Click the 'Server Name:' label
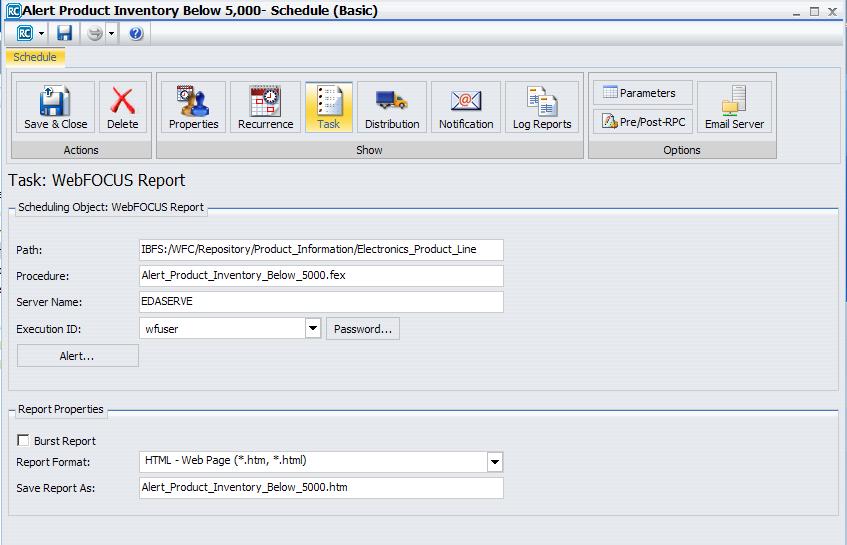Screen dimensions: 847x545 point(49,302)
